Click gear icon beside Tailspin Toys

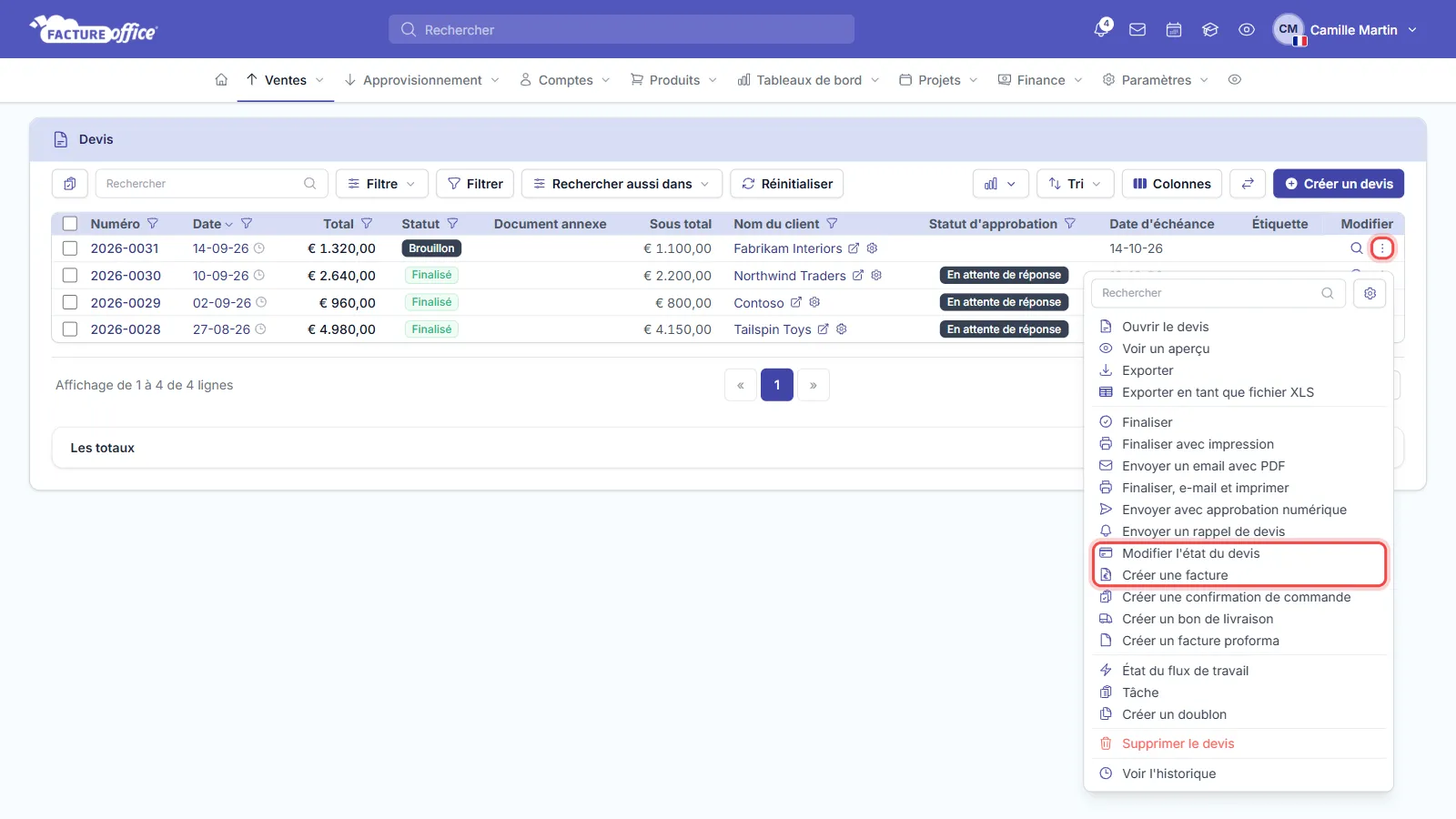click(x=842, y=329)
